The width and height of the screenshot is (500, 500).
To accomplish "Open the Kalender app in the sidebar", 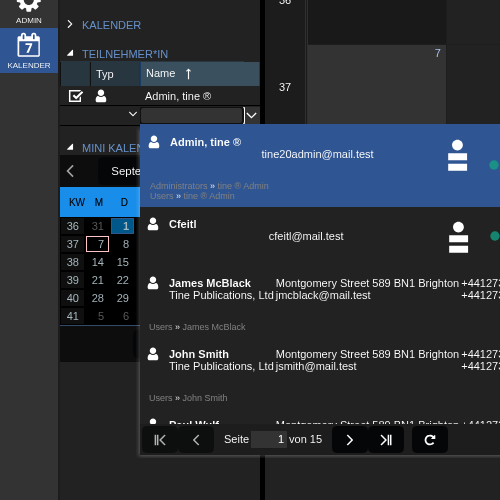I will tap(29, 51).
